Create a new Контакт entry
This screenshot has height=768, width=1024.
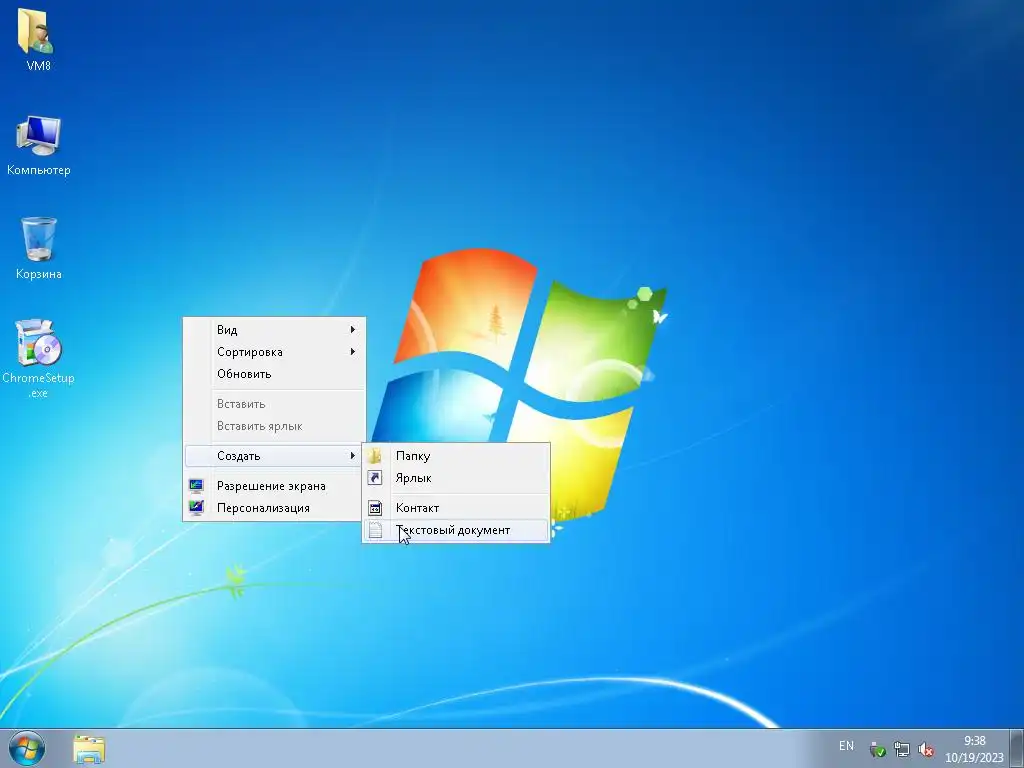coord(456,508)
